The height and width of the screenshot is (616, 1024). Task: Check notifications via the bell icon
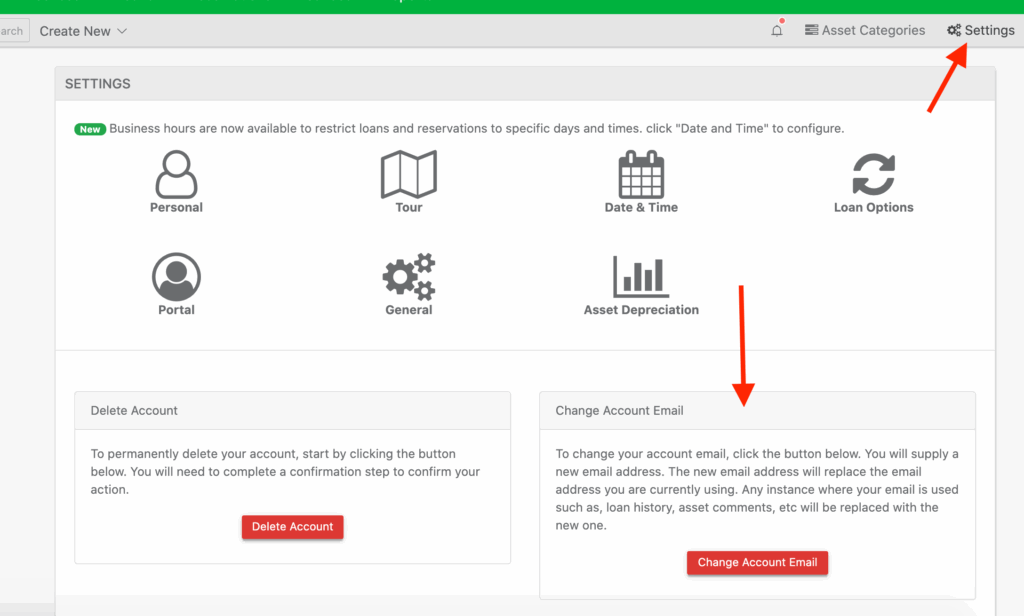pyautogui.click(x=777, y=30)
